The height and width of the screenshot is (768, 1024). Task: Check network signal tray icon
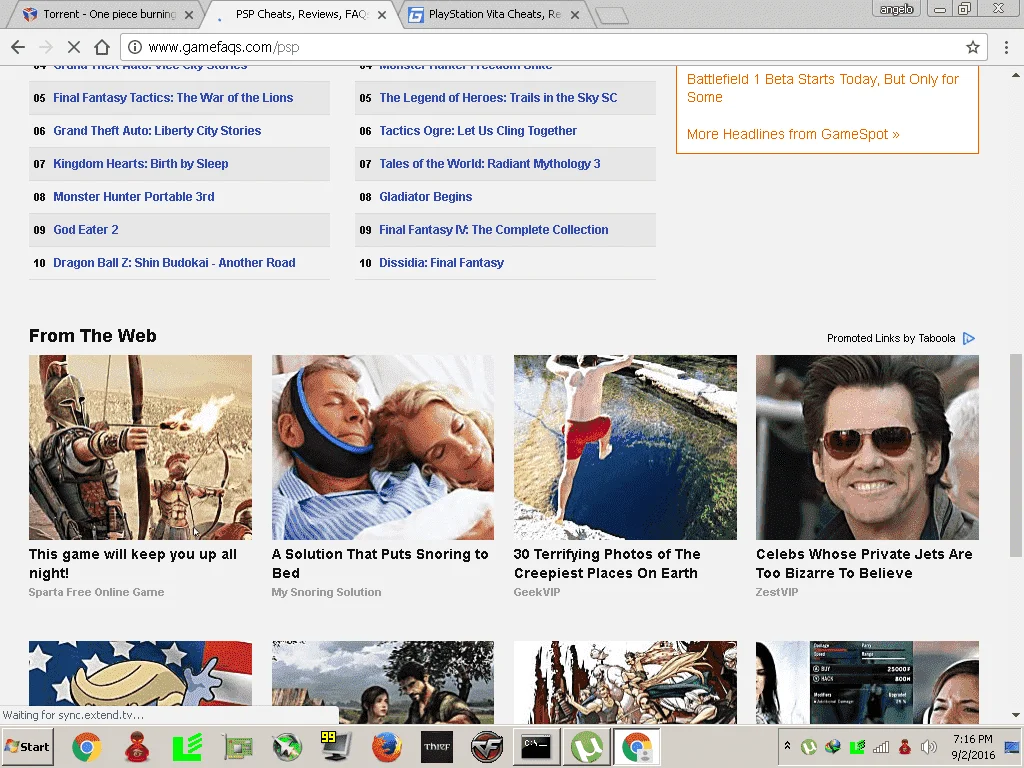[x=881, y=746]
